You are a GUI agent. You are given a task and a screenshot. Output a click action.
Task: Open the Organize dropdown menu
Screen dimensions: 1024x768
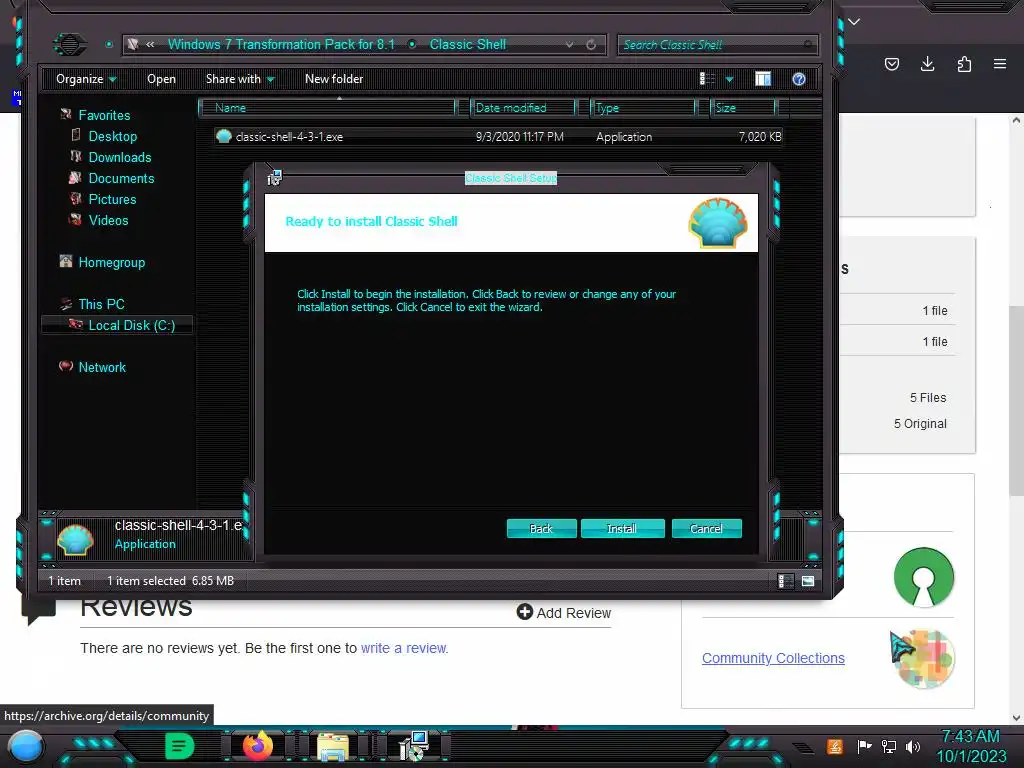tap(86, 79)
